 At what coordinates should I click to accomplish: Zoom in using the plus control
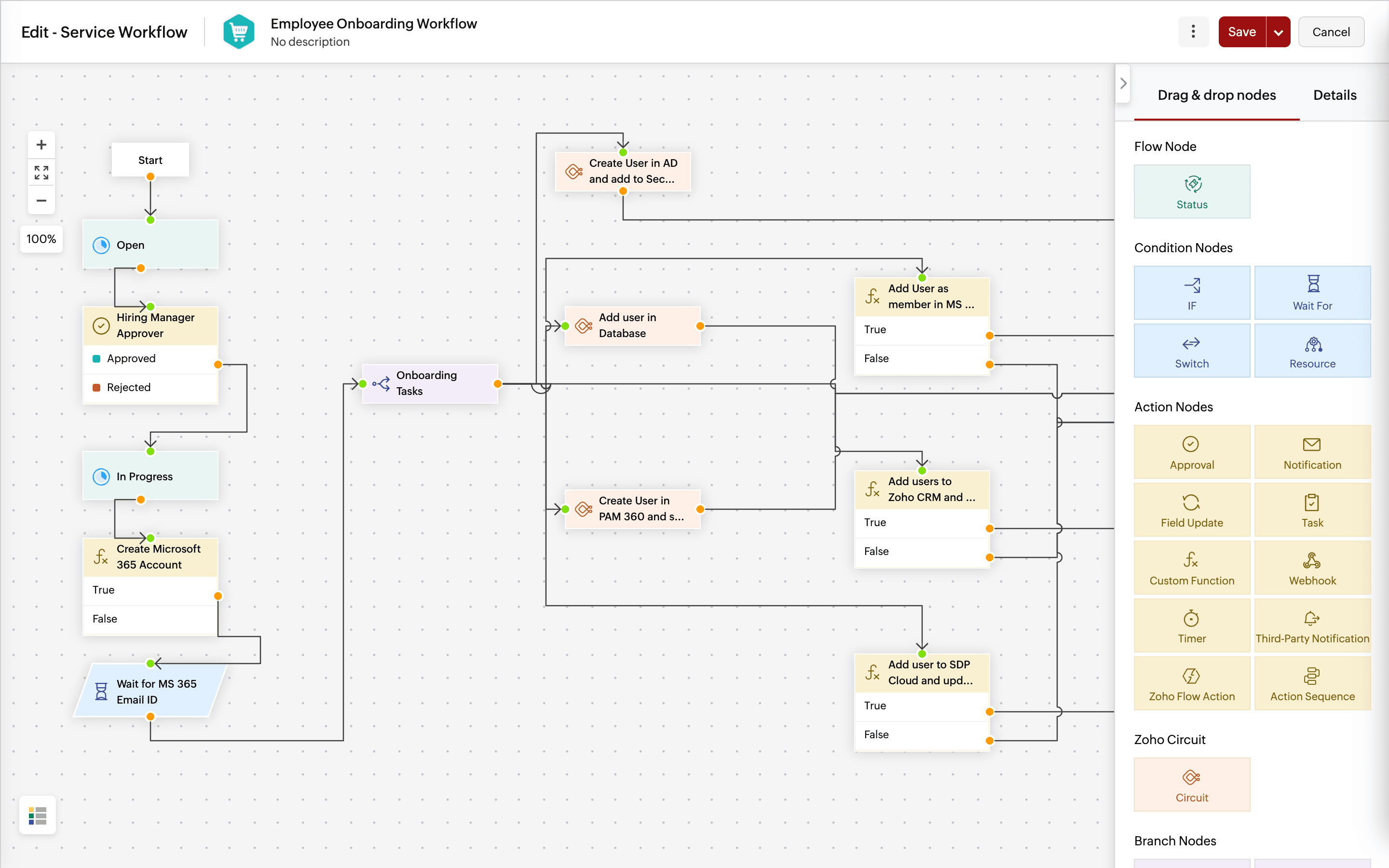click(x=41, y=145)
